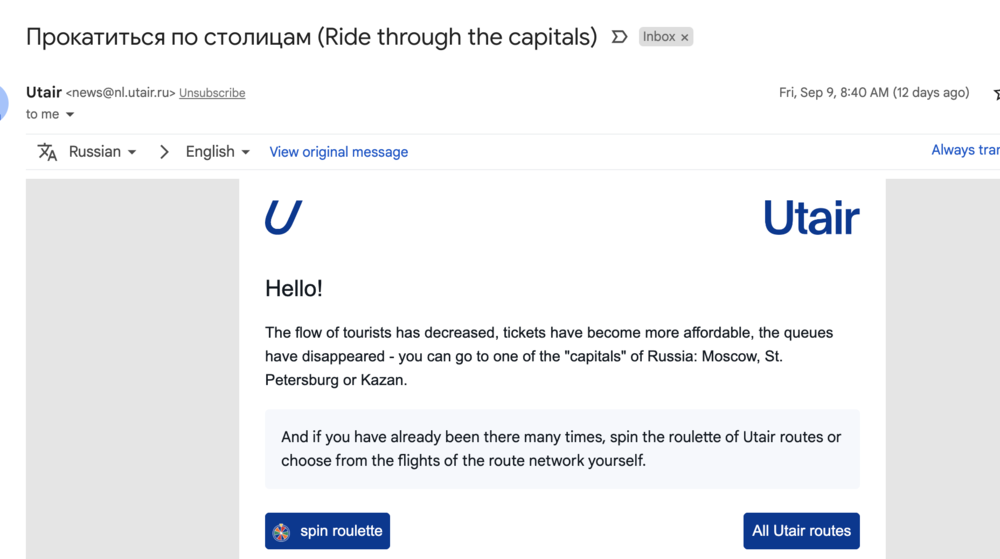Click the Unsubscribe link
Image resolution: width=1000 pixels, height=559 pixels.
[x=212, y=93]
